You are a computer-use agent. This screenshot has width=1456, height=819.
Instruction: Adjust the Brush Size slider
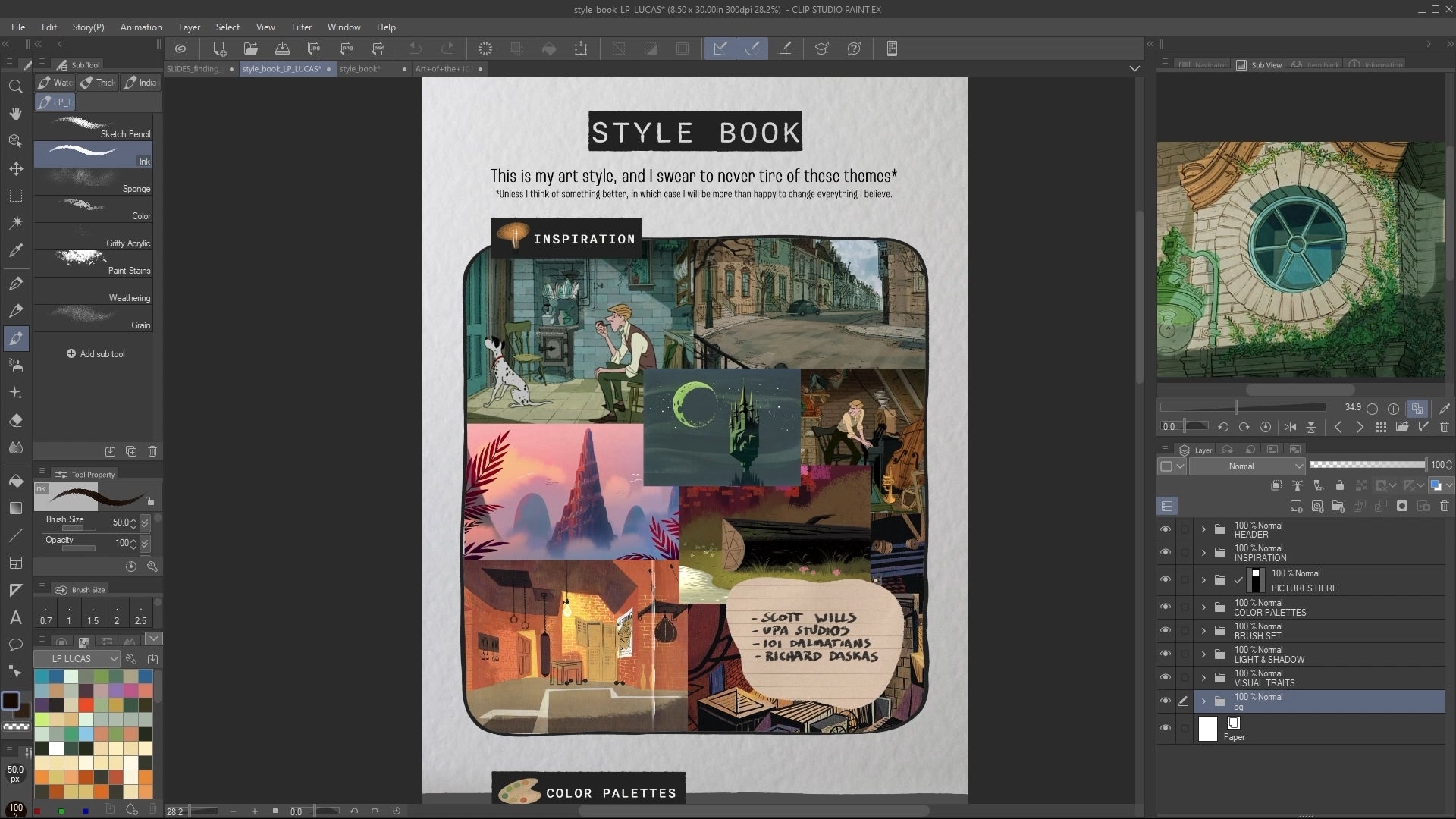78,529
